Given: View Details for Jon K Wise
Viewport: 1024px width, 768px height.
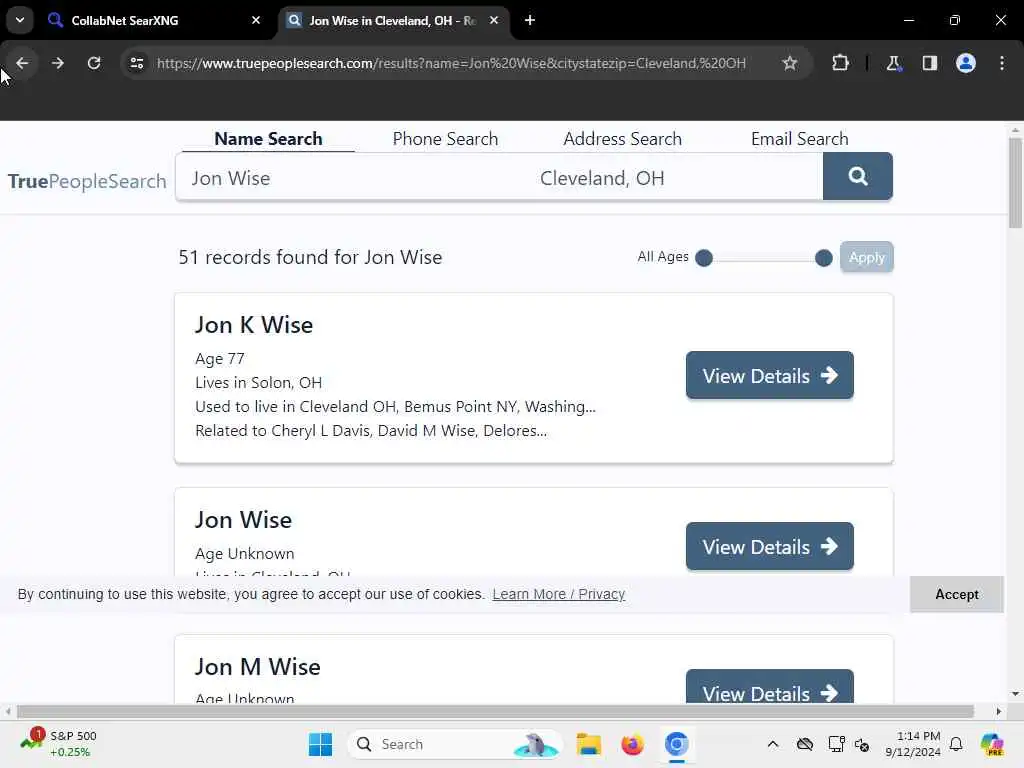Looking at the screenshot, I should pos(769,376).
